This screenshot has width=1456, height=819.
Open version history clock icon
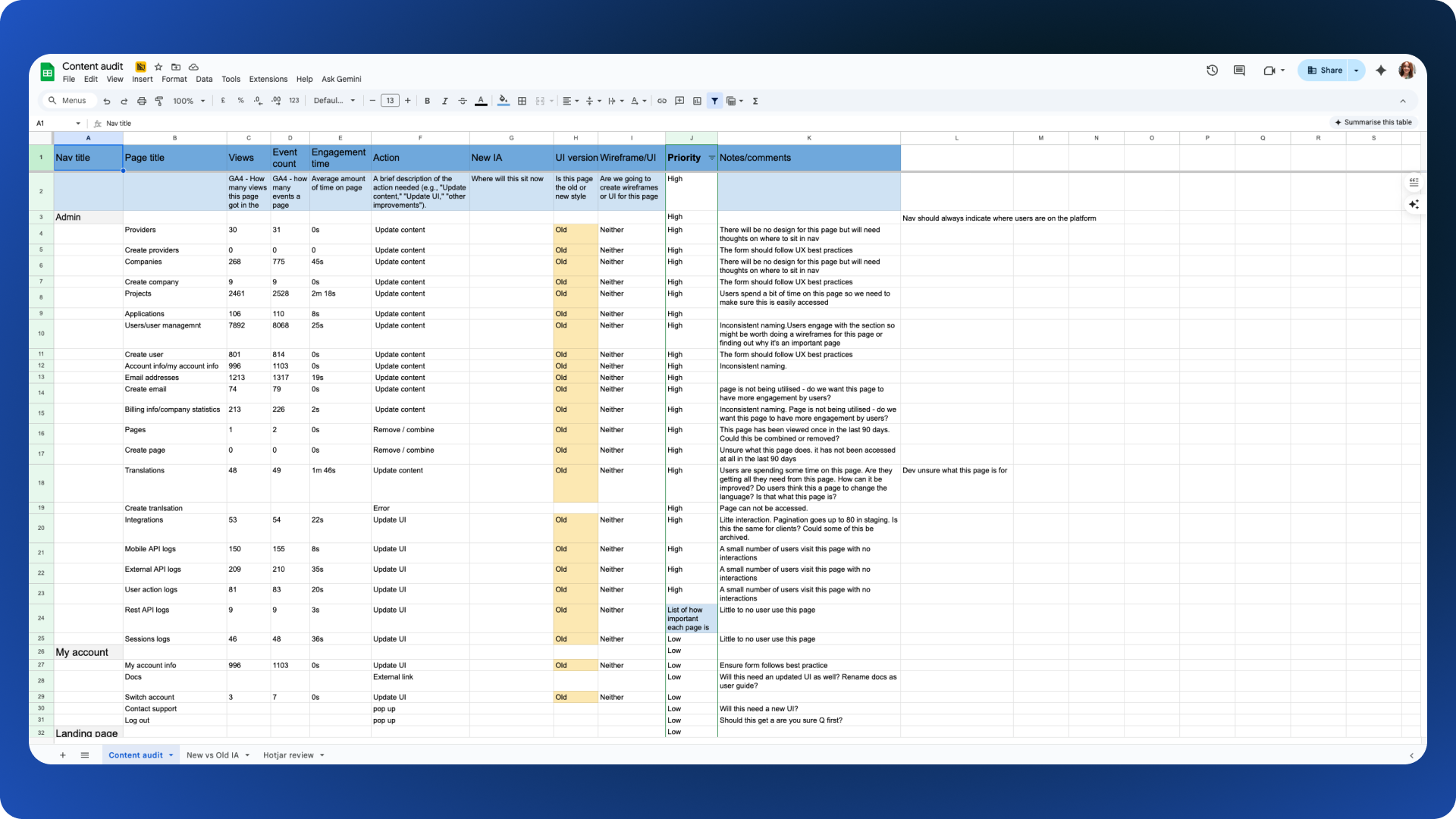(x=1212, y=71)
